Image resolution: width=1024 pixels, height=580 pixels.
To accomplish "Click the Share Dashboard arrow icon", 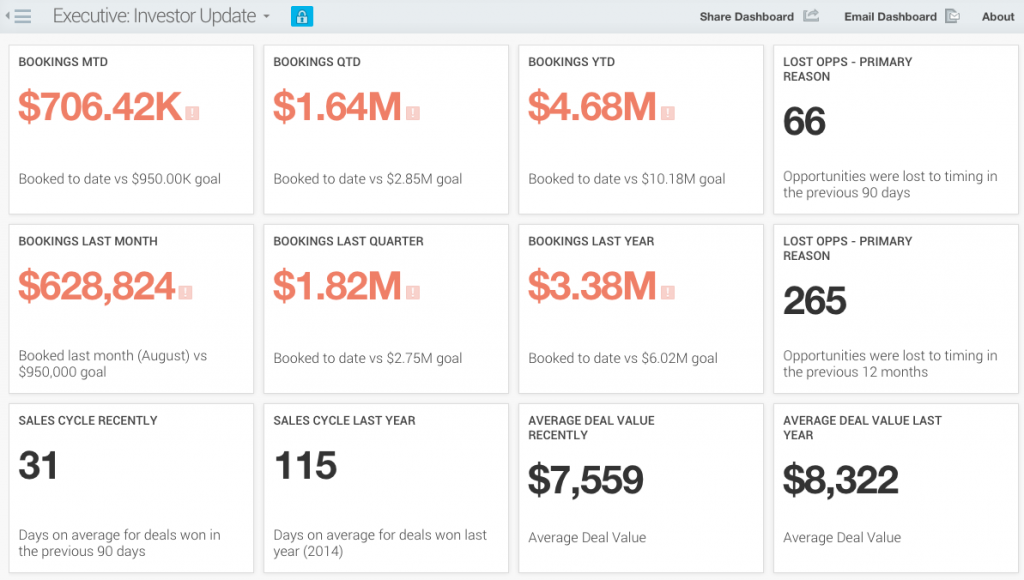I will pyautogui.click(x=810, y=16).
